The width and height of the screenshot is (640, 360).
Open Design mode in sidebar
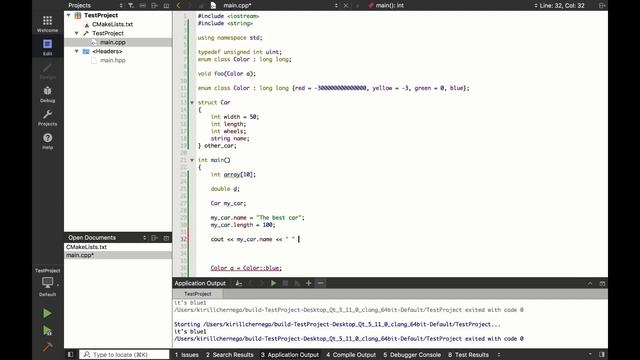coord(47,71)
